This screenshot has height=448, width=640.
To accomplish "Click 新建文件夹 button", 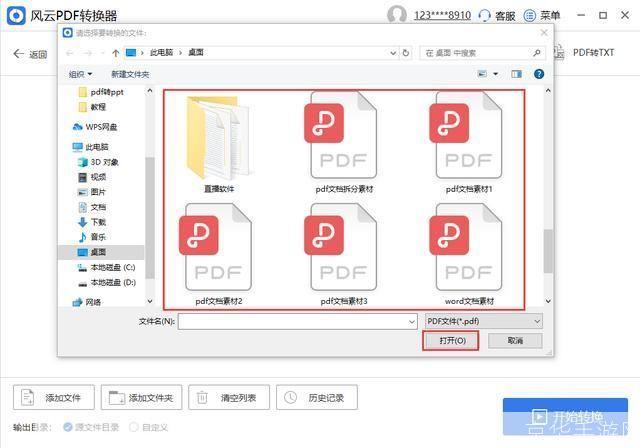I will [130, 74].
